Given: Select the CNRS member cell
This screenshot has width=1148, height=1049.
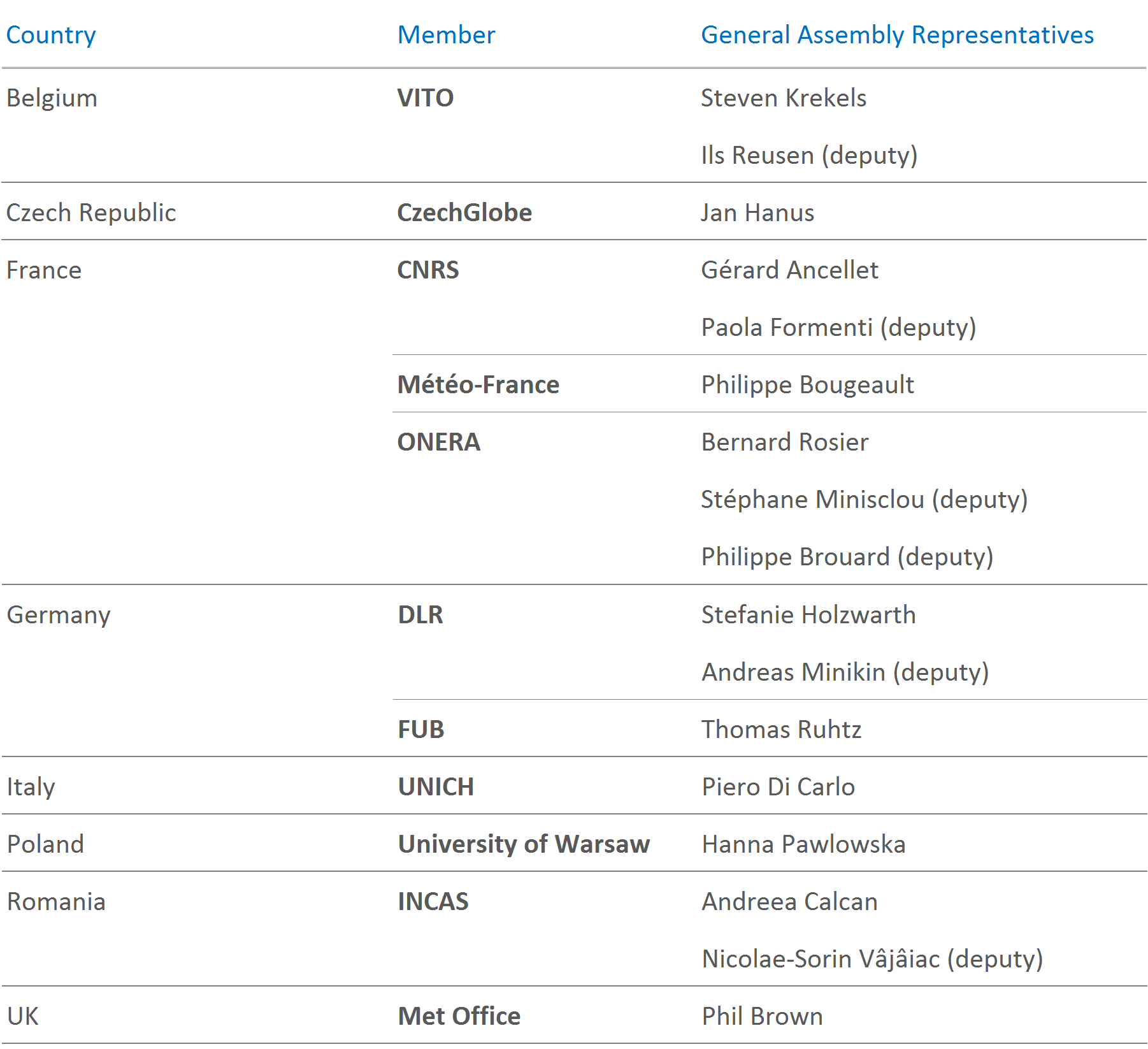Looking at the screenshot, I should (428, 270).
